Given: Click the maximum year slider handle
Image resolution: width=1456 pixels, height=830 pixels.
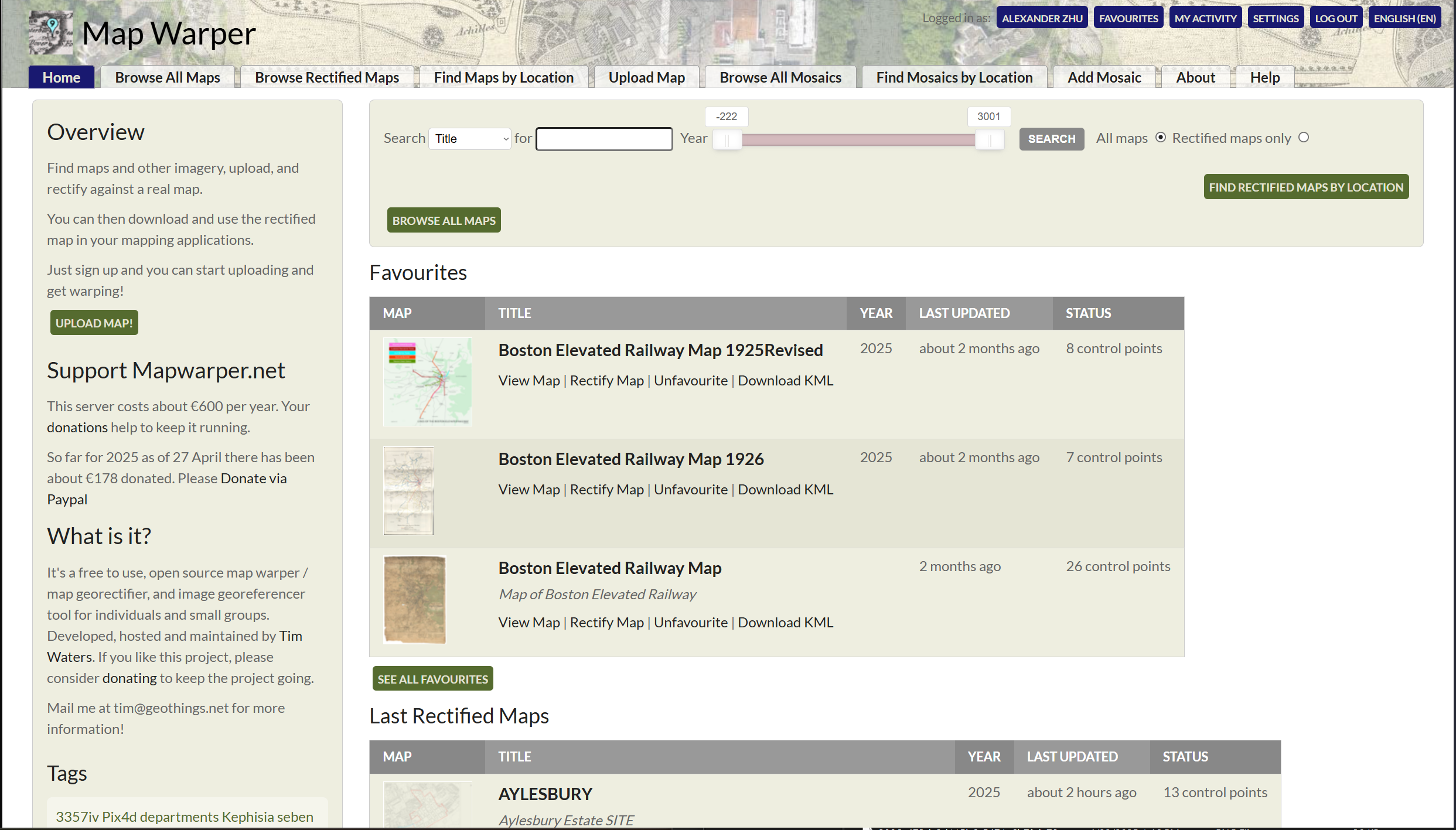Looking at the screenshot, I should (990, 140).
